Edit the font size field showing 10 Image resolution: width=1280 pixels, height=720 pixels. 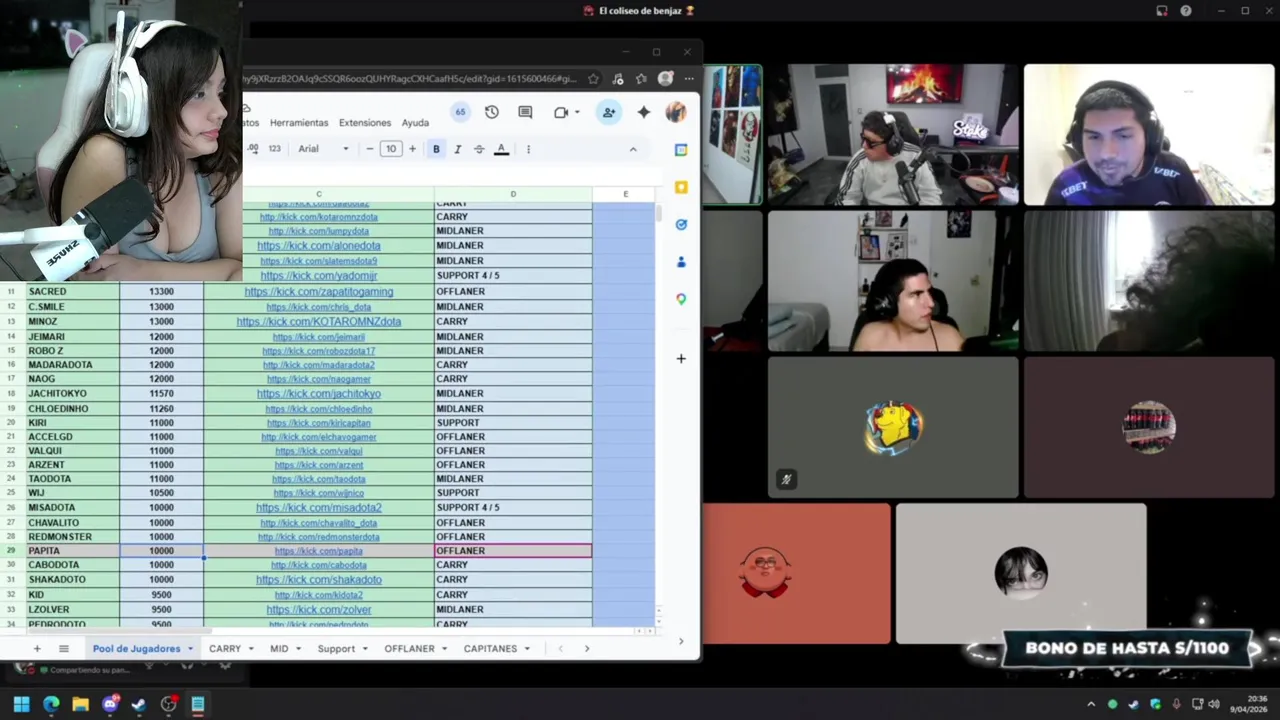[x=391, y=149]
